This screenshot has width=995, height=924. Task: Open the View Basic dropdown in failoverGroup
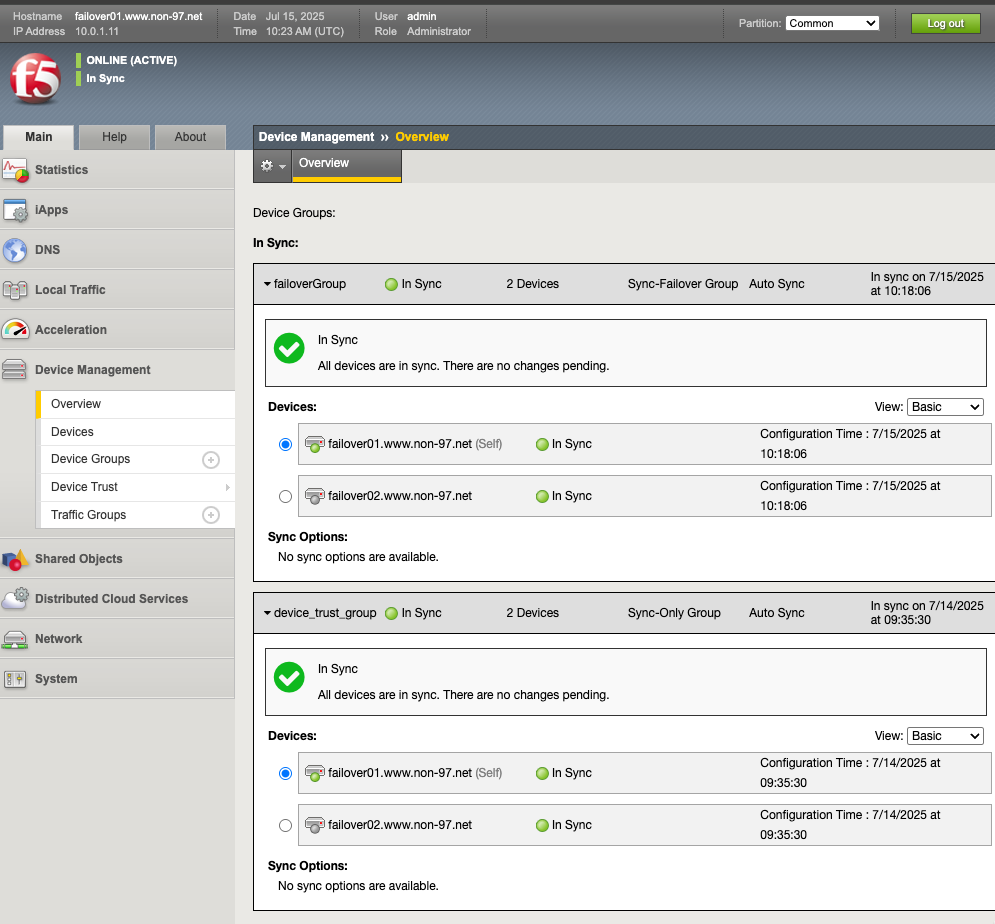click(x=945, y=407)
